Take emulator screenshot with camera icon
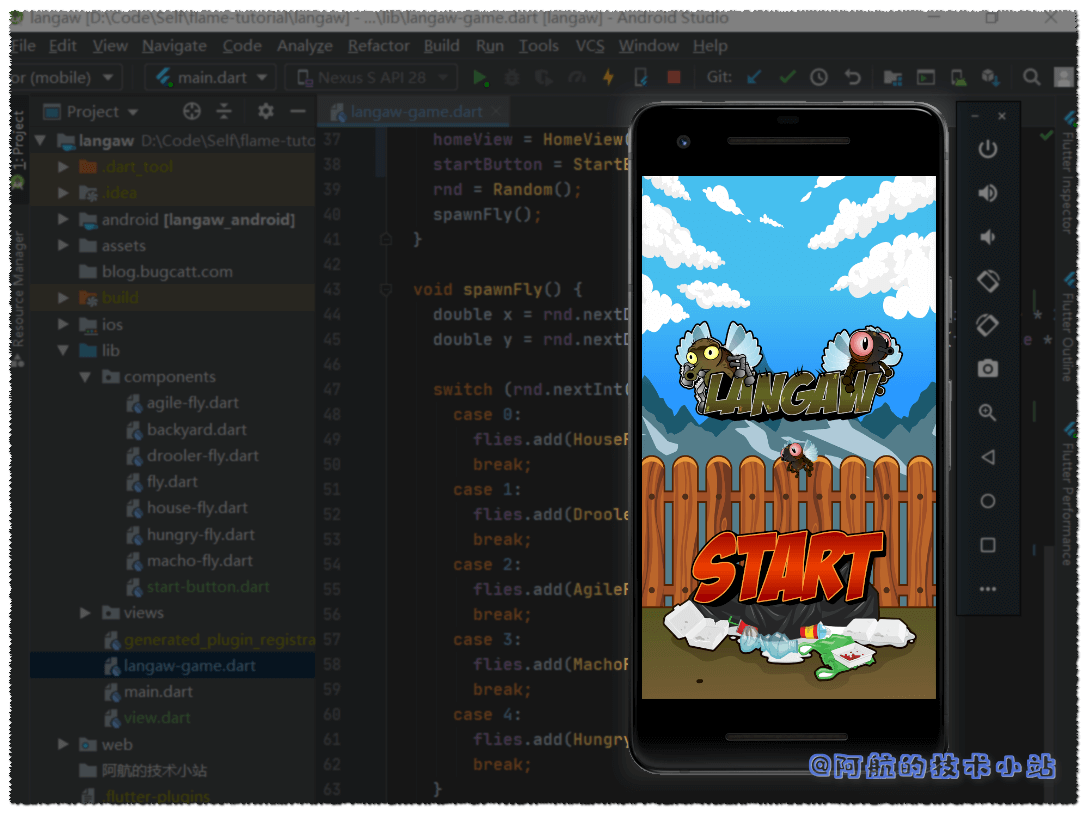1088x814 pixels. 987,369
